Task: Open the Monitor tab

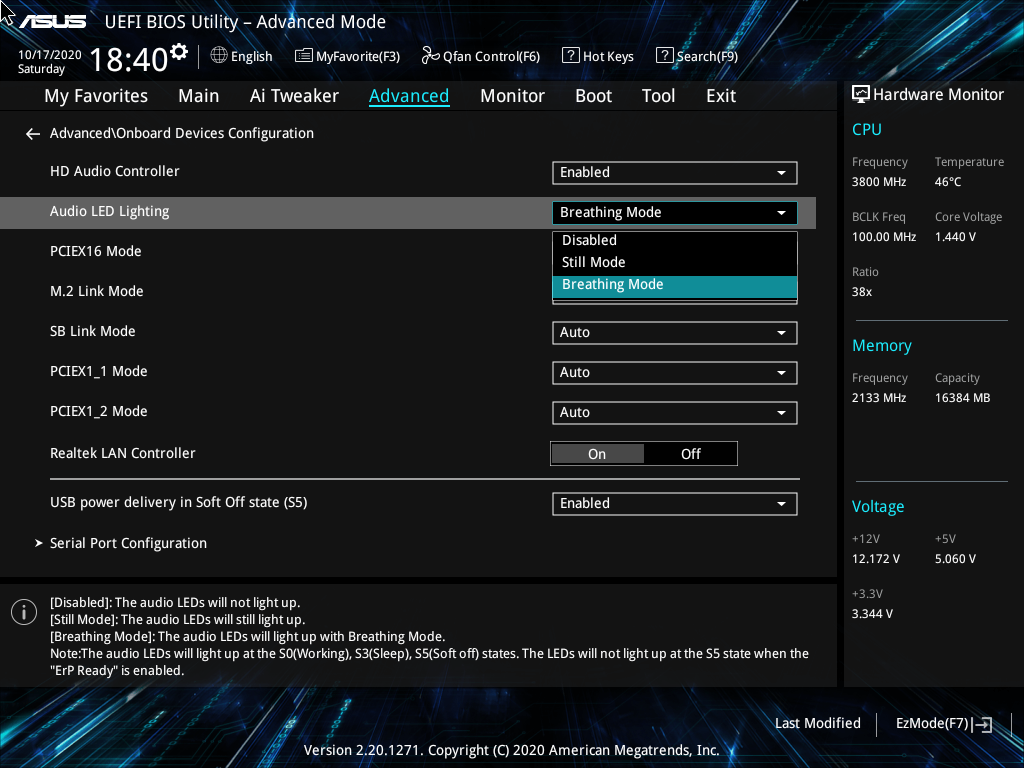Action: (512, 96)
